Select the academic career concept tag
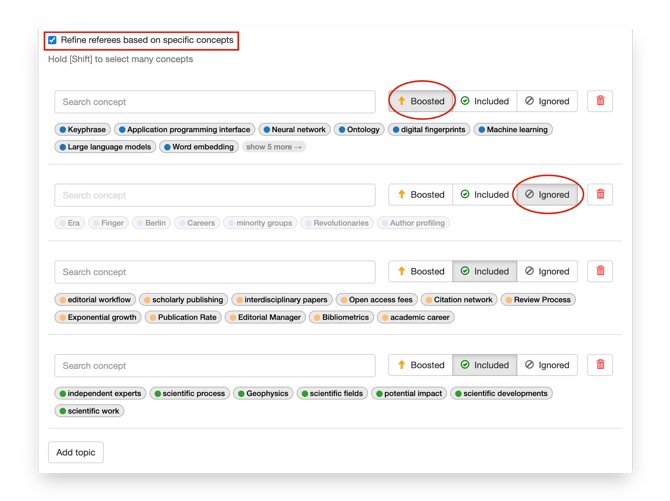670x501 pixels. pos(415,318)
